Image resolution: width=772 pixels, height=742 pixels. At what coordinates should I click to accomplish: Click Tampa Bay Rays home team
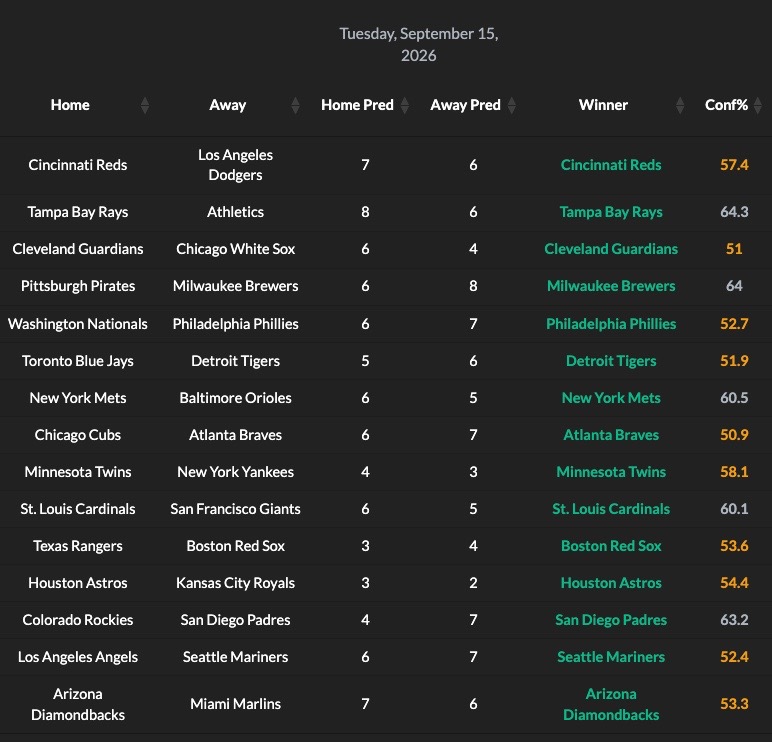click(78, 212)
